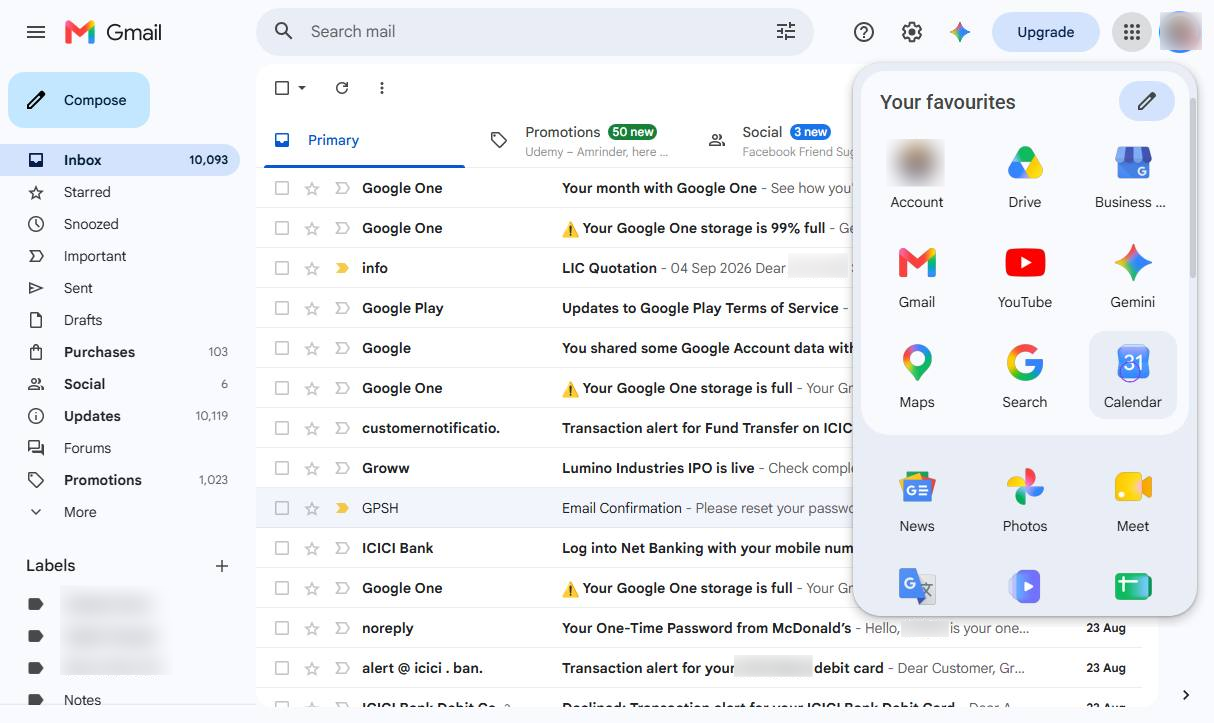
Task: Open Updates to Google Play Terms email
Action: 700,308
